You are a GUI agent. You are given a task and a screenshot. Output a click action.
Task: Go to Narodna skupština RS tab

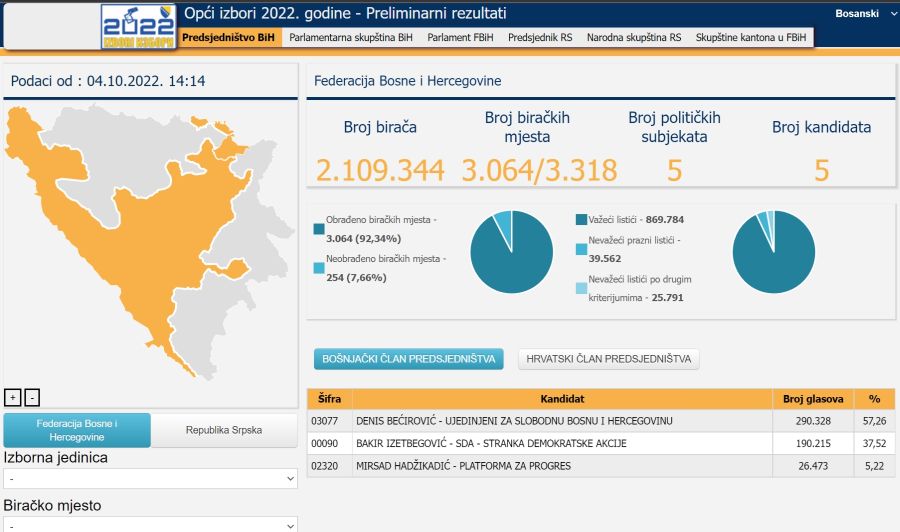click(634, 37)
